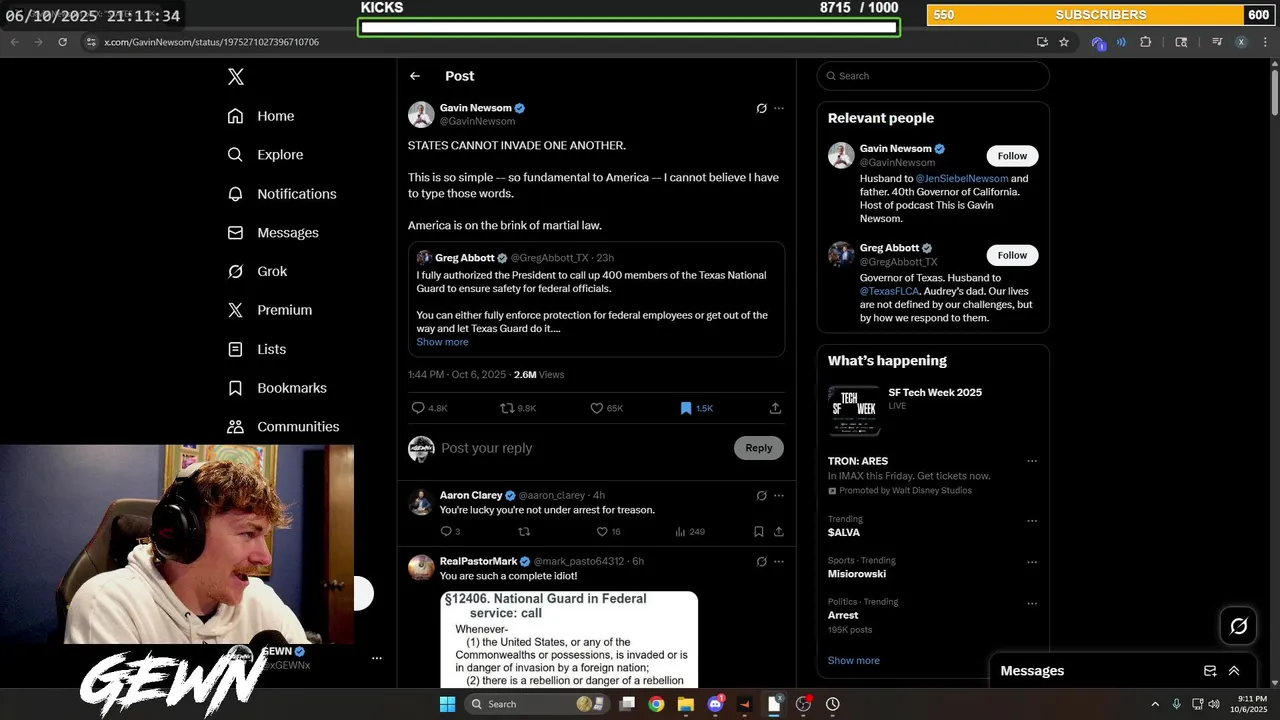Follow Gavin Newsom in Relevant people
This screenshot has height=720, width=1280.
click(1012, 156)
